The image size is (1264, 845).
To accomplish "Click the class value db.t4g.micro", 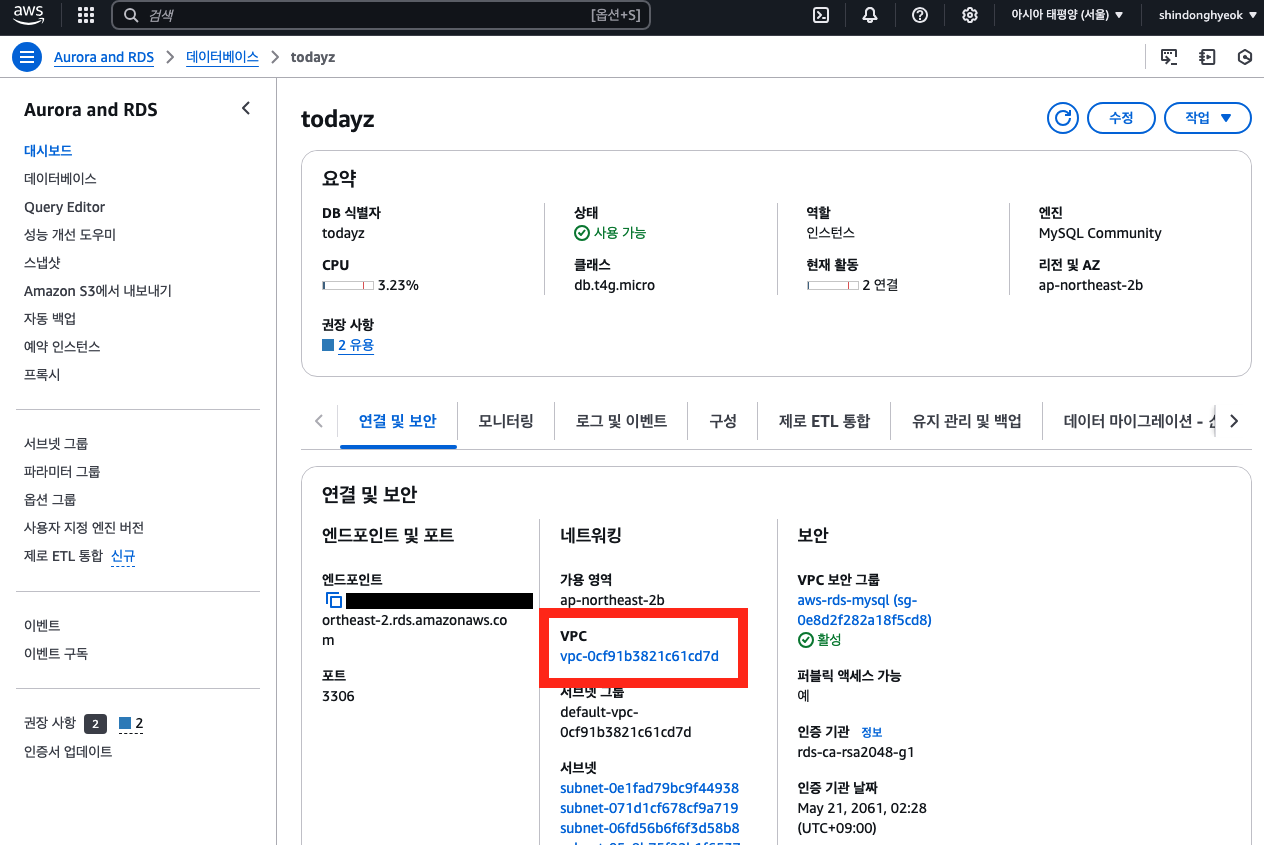I will (x=614, y=285).
